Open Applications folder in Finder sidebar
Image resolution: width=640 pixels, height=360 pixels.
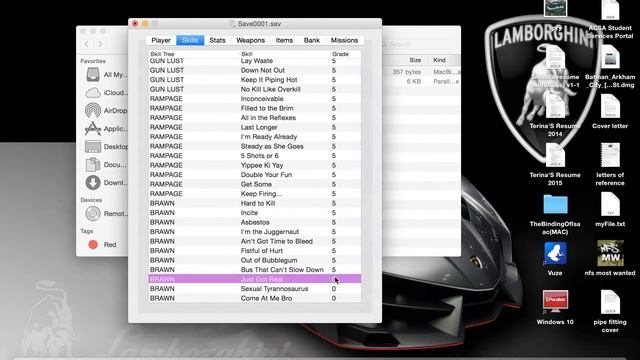point(106,129)
